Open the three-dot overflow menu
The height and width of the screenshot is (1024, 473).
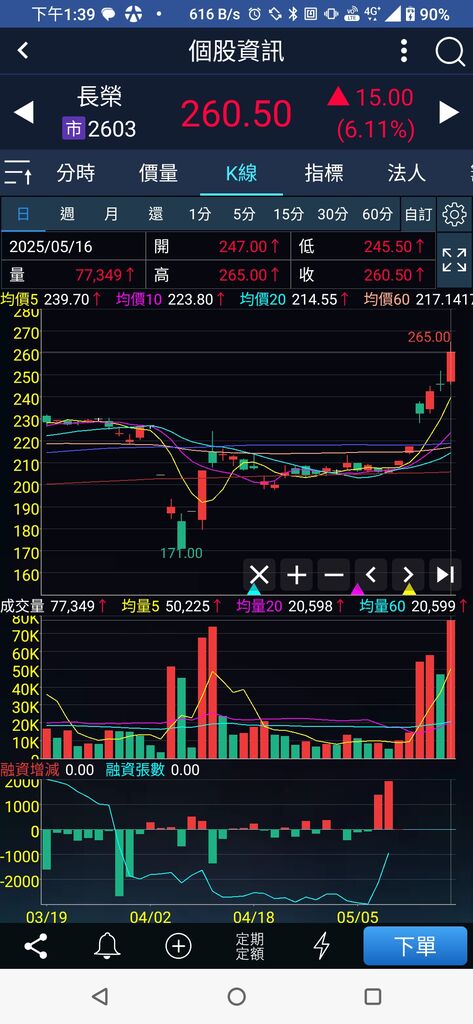[x=404, y=50]
